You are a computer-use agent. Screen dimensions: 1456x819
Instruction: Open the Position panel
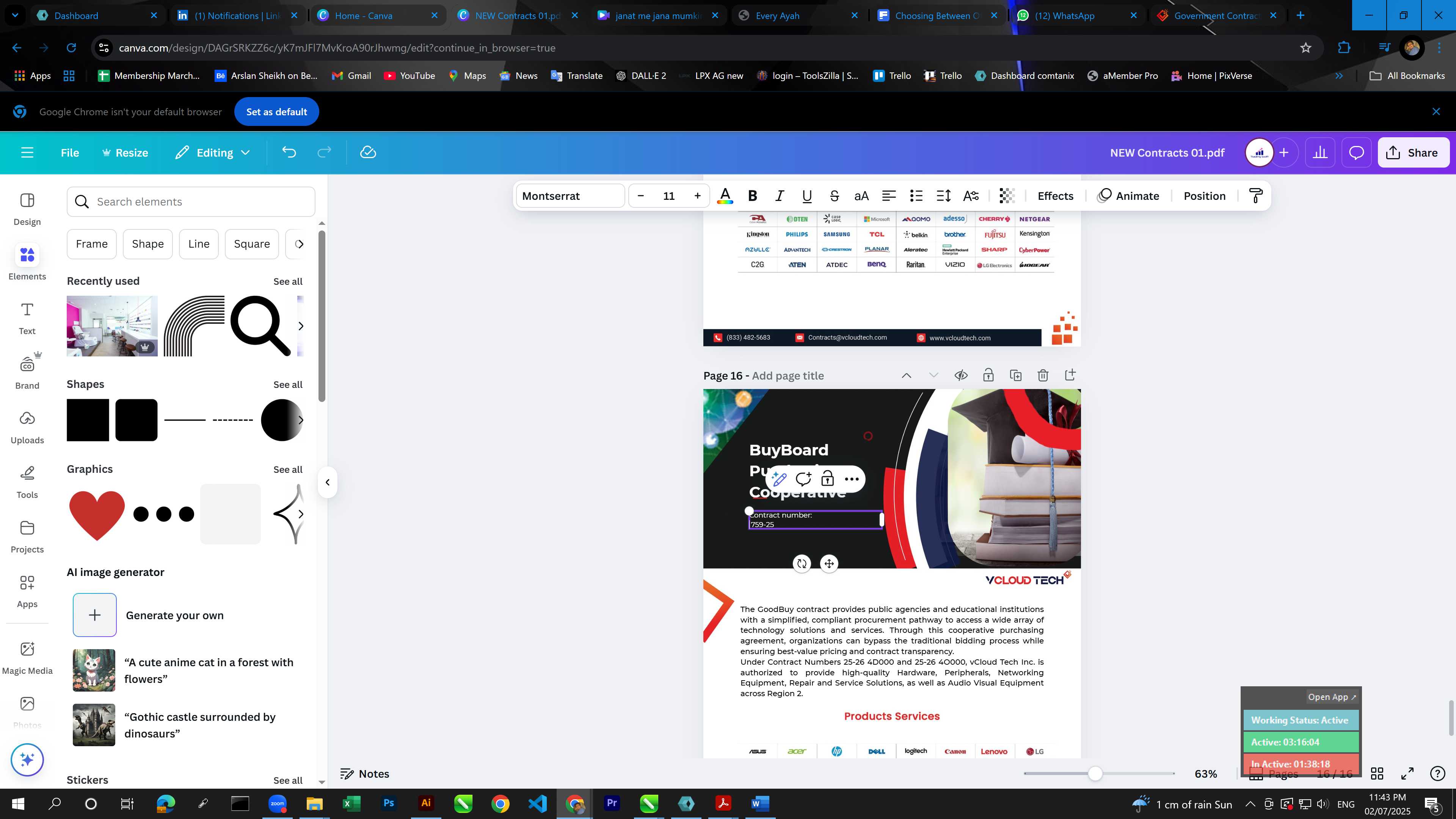(1205, 196)
